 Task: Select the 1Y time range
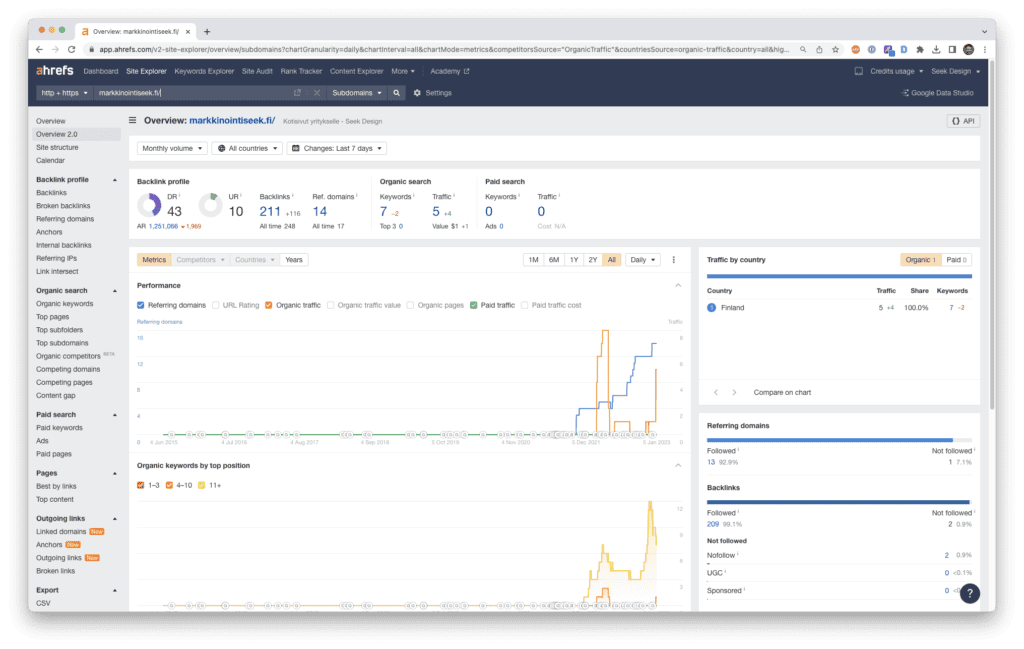click(x=573, y=260)
